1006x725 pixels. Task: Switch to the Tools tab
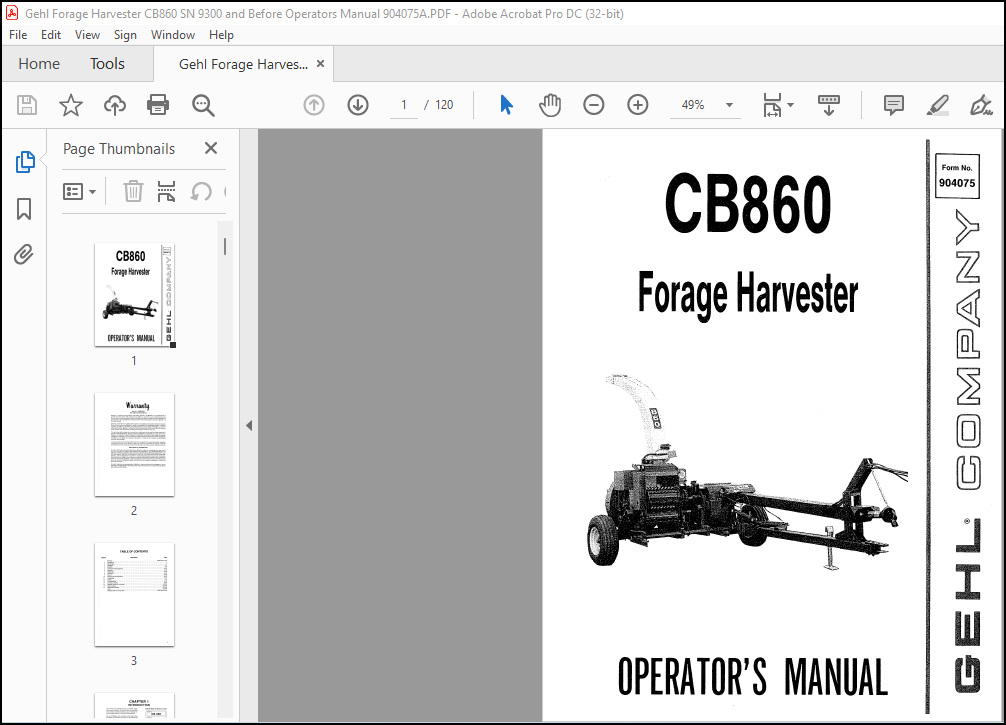coord(107,64)
